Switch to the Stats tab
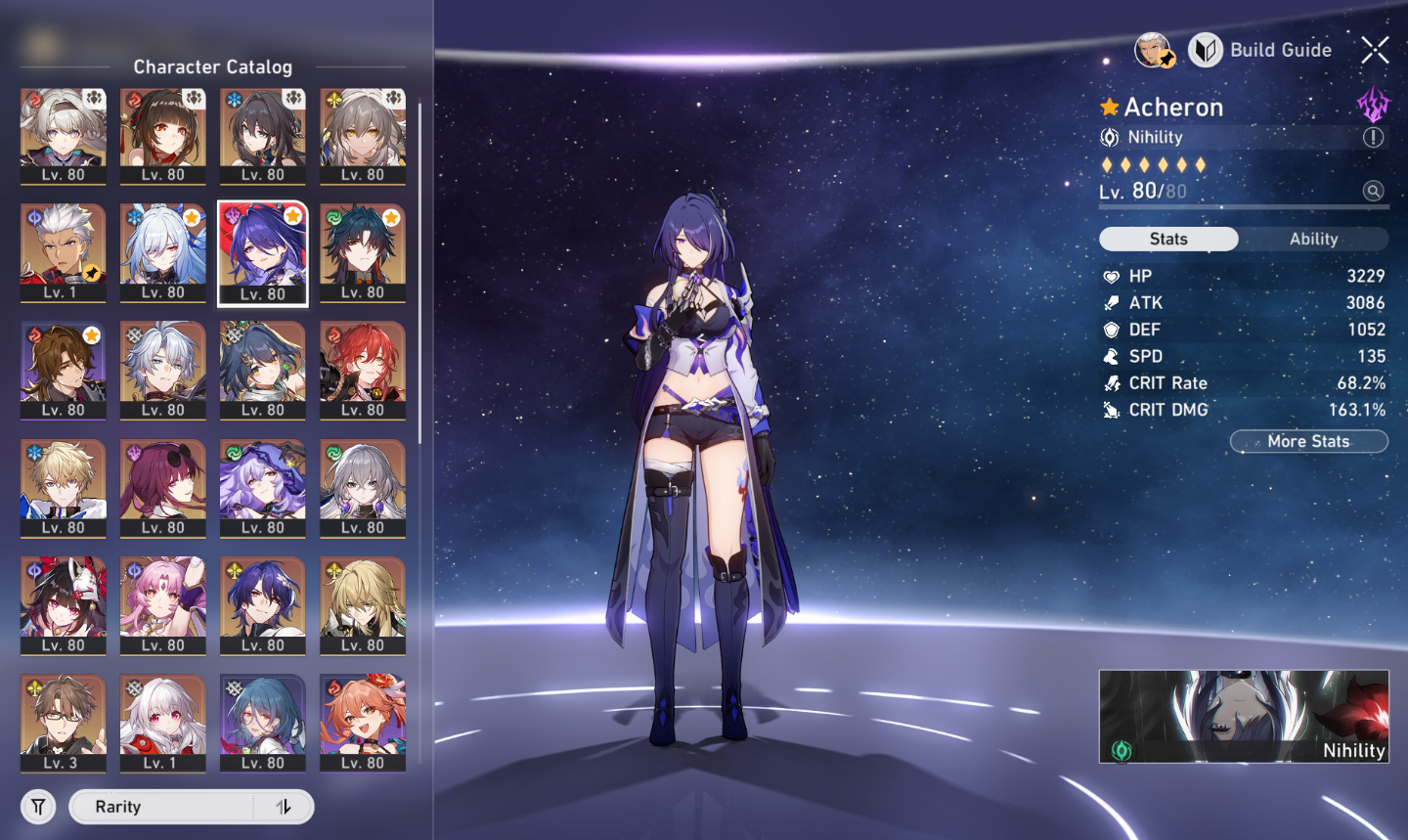Image resolution: width=1408 pixels, height=840 pixels. click(1168, 239)
